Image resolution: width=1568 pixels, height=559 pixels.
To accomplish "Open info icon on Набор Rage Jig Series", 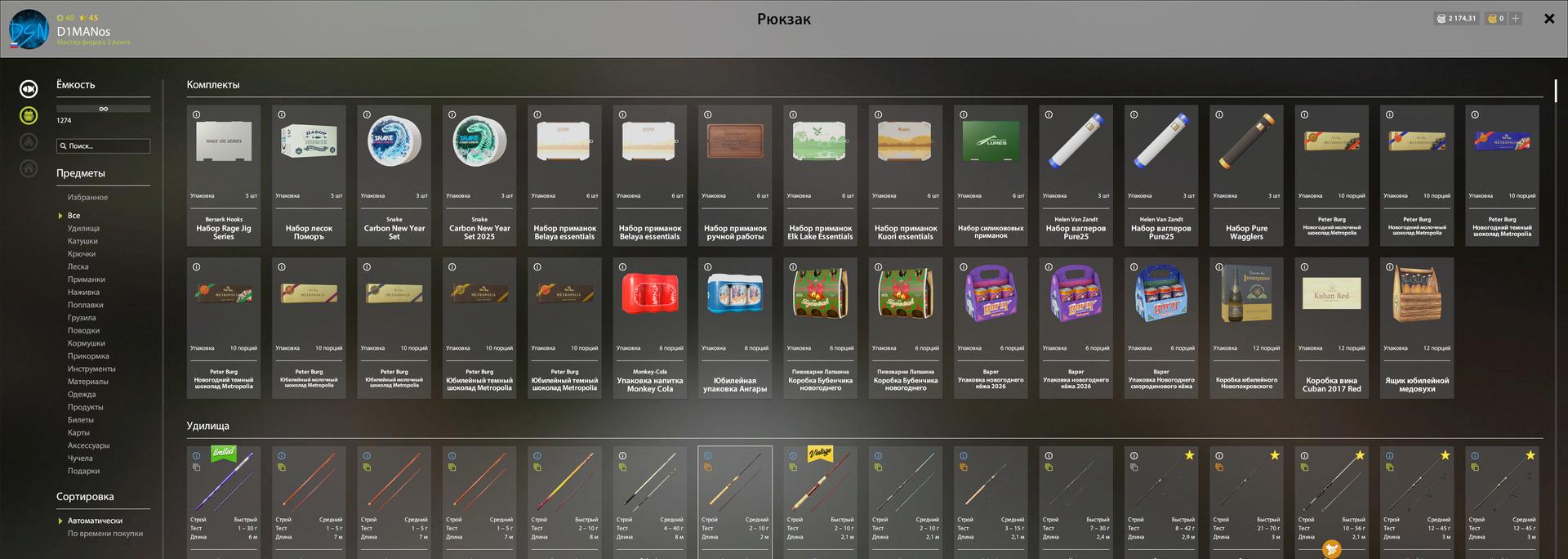I will coord(196,115).
